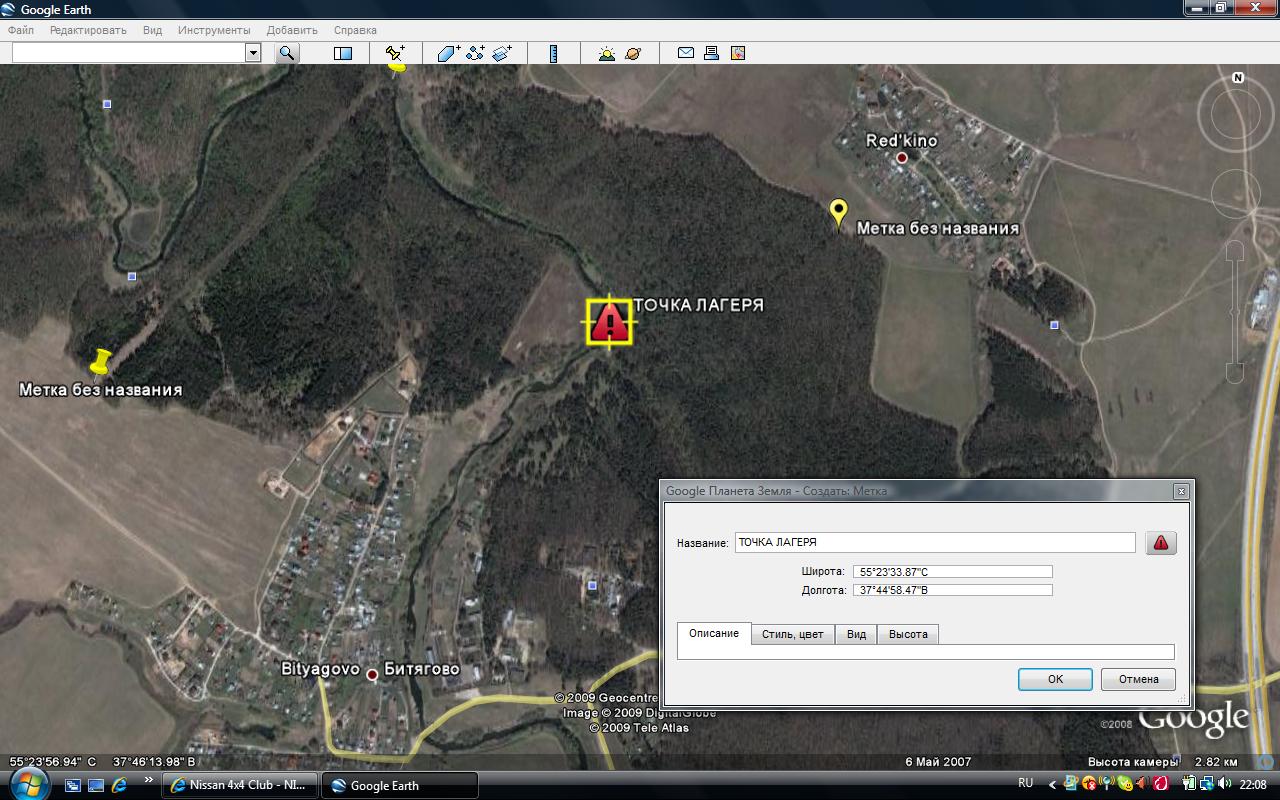Click the look-around compass ring
Screen dimensions: 1280x800
(1238, 115)
